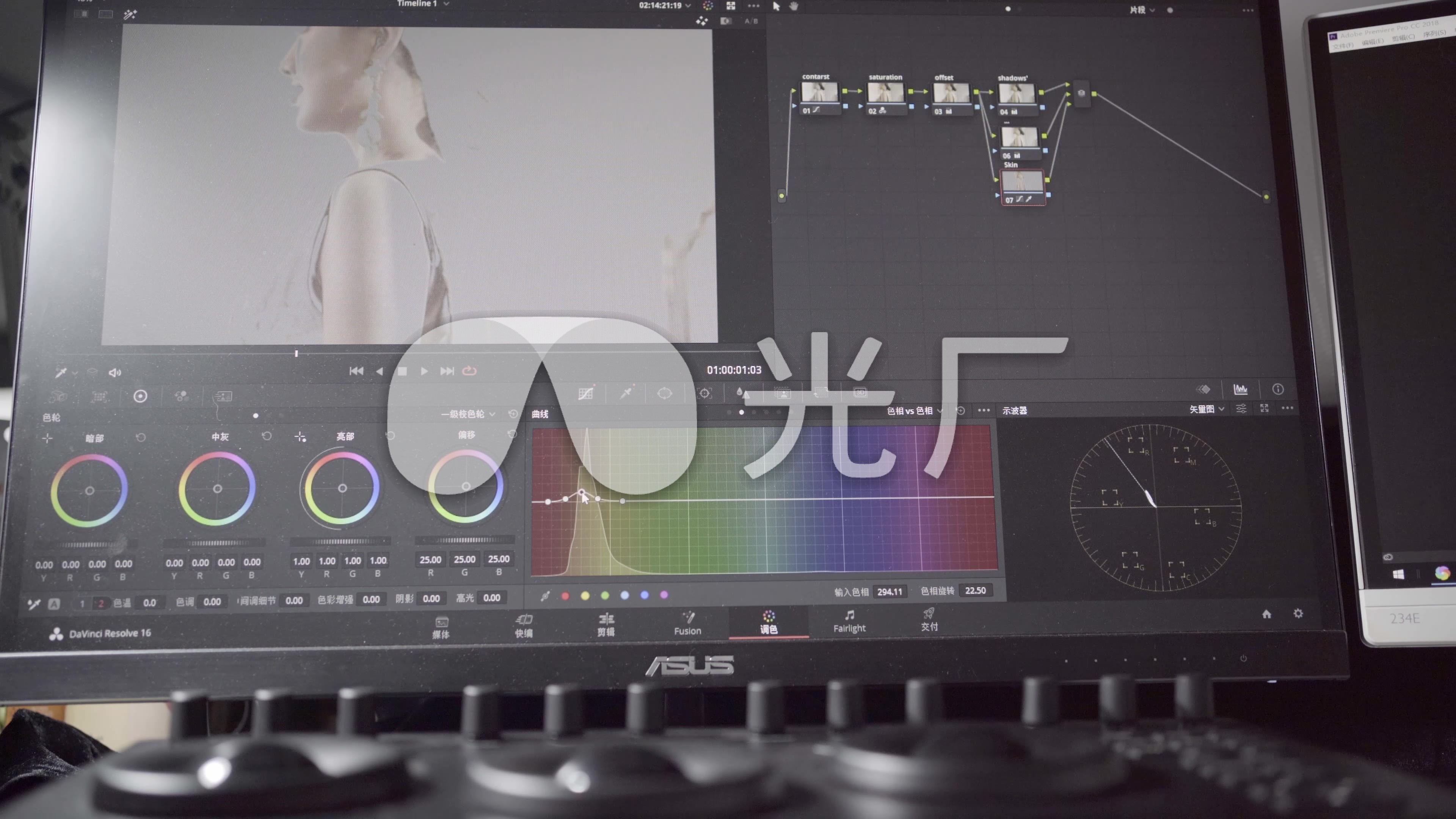Viewport: 1456px width, 819px height.
Task: Open Chrome on the second monitor taskbar
Action: point(1442,573)
